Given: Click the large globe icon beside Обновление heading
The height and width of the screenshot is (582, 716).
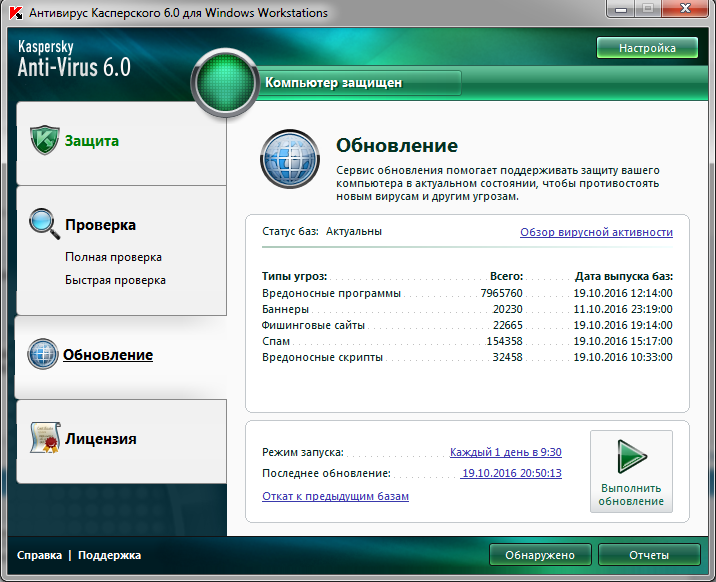Looking at the screenshot, I should (x=289, y=158).
